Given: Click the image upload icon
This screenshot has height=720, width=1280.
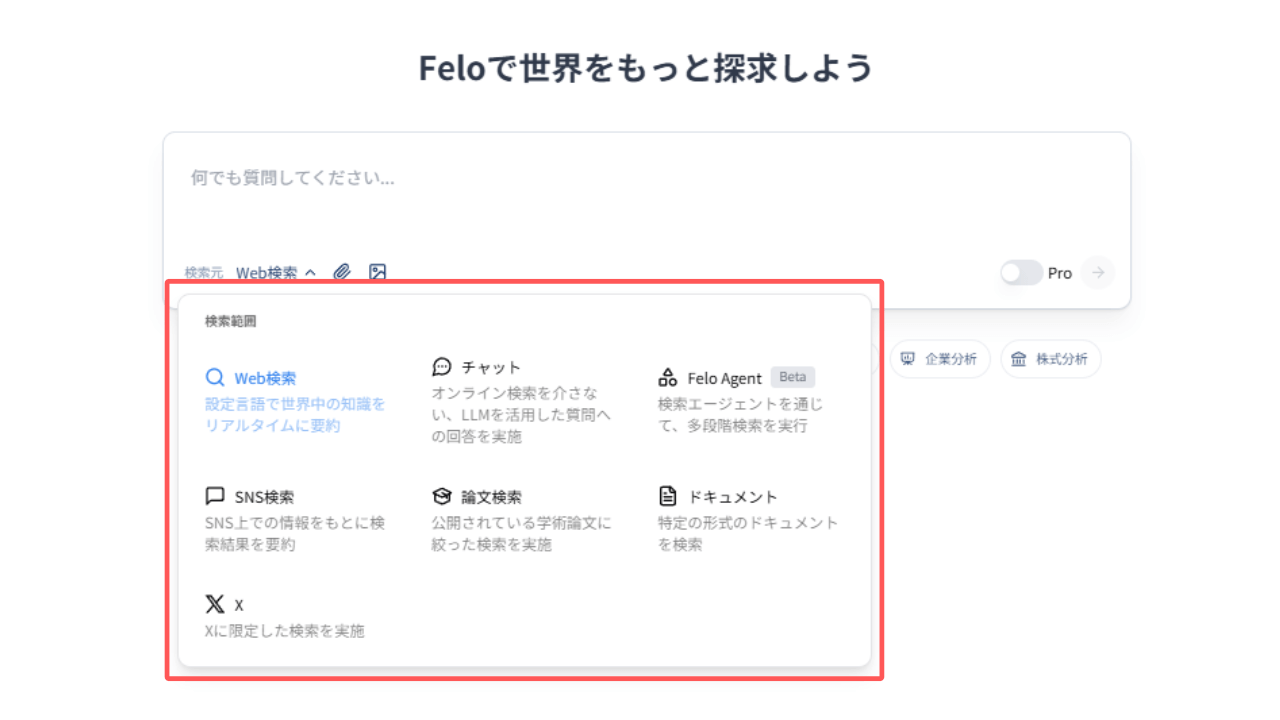Looking at the screenshot, I should [x=377, y=272].
